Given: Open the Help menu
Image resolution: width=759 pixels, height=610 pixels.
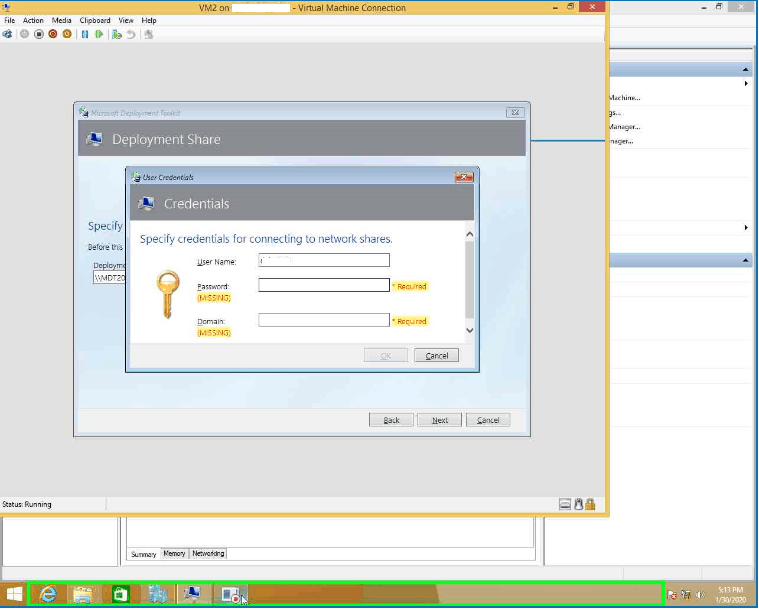Looking at the screenshot, I should coord(149,20).
